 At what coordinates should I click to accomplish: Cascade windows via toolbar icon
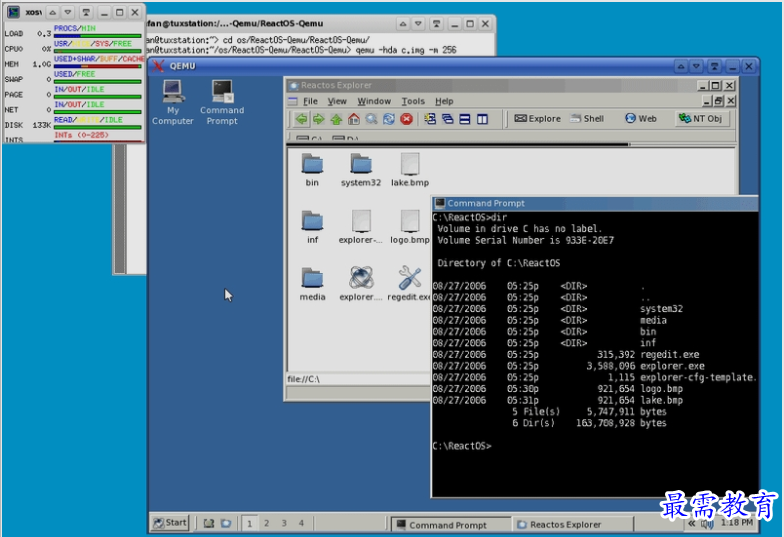click(x=448, y=119)
